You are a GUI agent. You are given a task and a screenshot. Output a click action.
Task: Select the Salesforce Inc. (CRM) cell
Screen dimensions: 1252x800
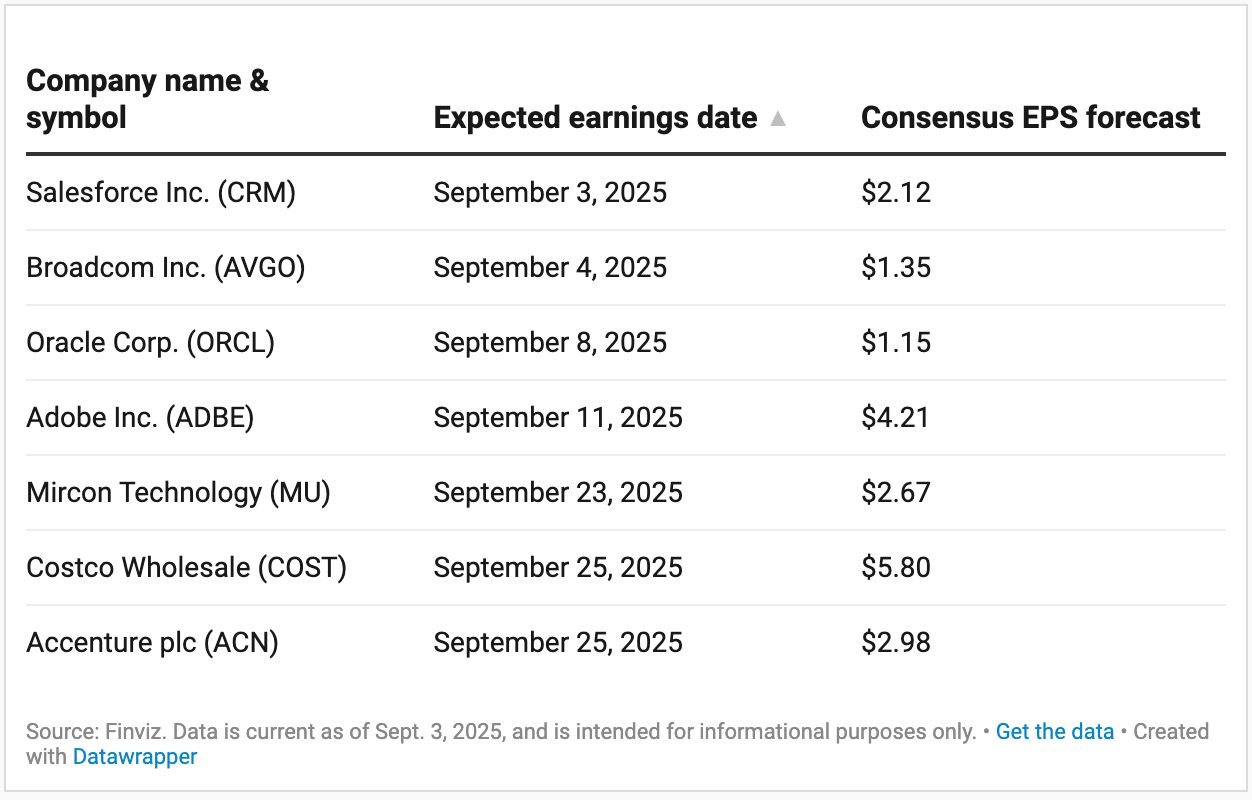tap(161, 192)
